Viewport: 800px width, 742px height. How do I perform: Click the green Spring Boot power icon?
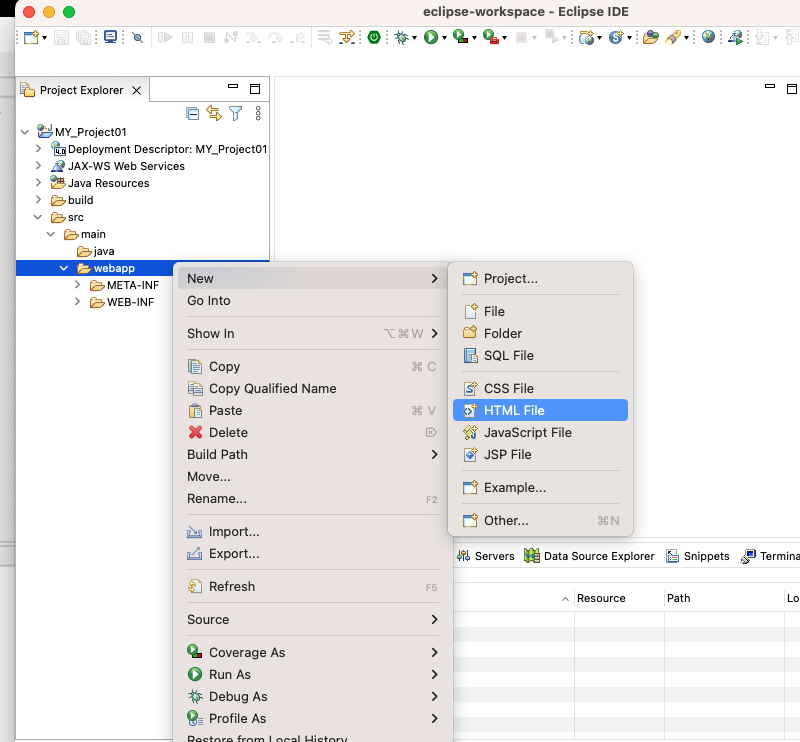[x=374, y=37]
